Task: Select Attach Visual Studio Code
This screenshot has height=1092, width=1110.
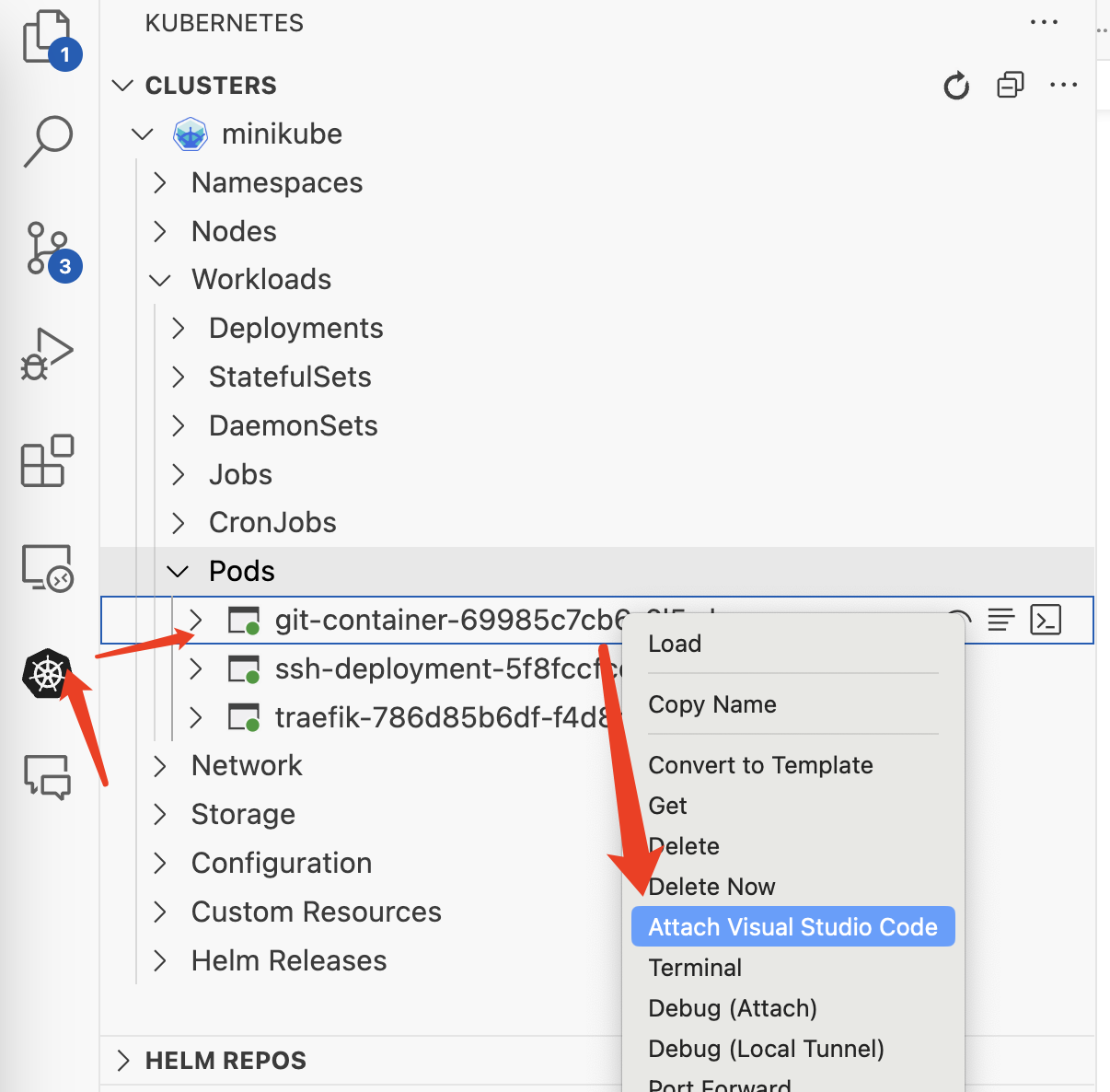Action: coord(793,927)
